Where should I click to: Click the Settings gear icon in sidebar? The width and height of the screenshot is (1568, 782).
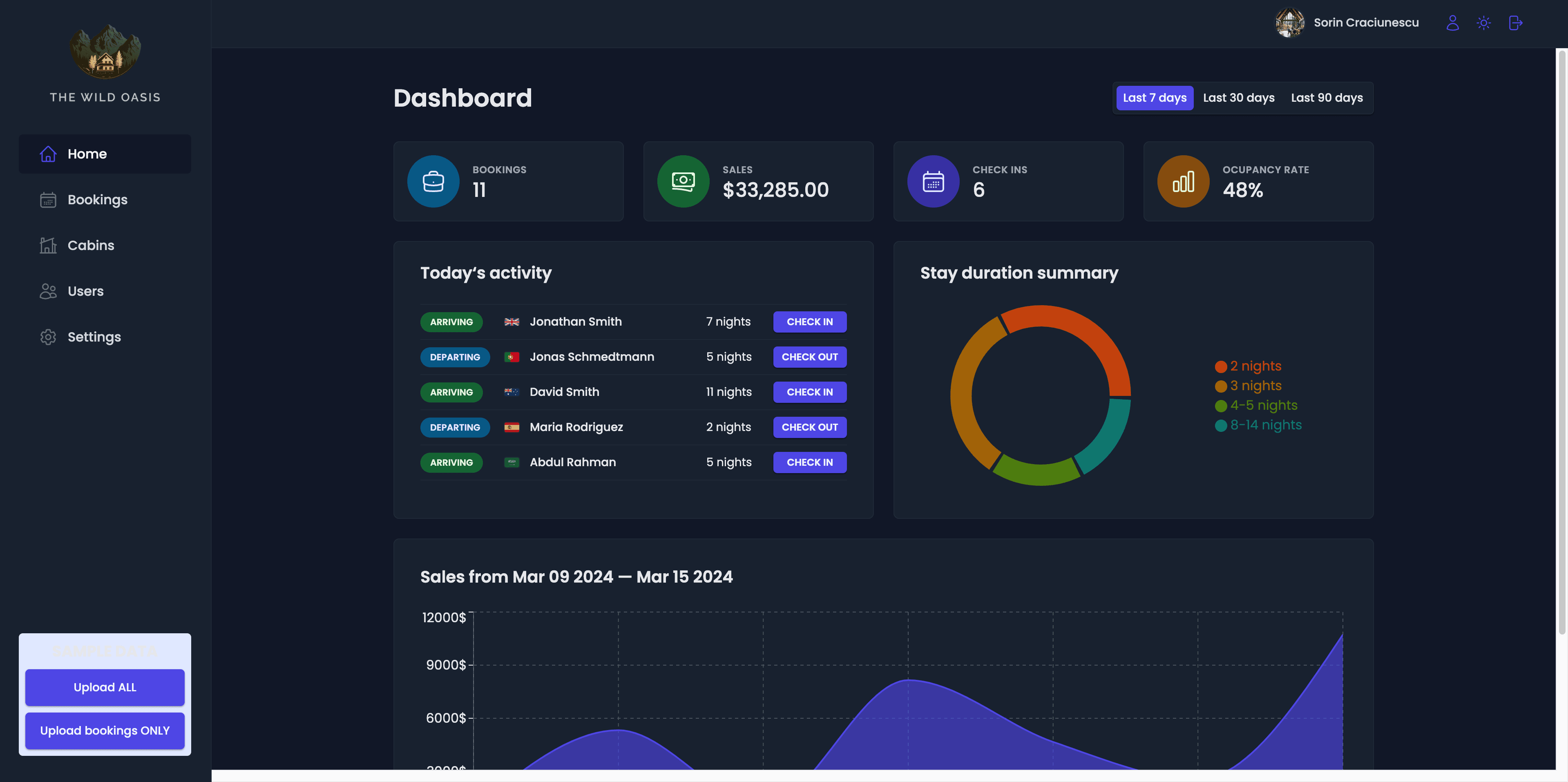[x=48, y=337]
